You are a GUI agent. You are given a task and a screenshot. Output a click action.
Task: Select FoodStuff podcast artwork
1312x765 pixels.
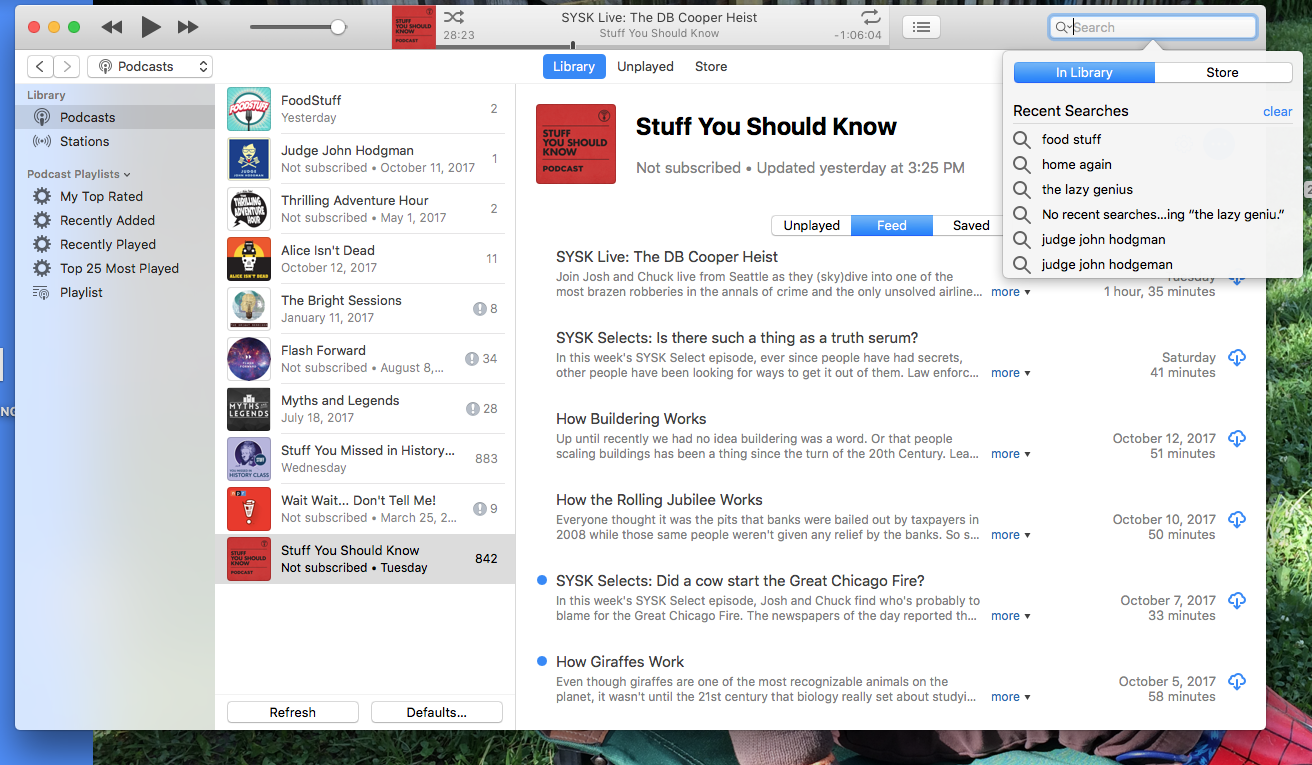coord(249,109)
